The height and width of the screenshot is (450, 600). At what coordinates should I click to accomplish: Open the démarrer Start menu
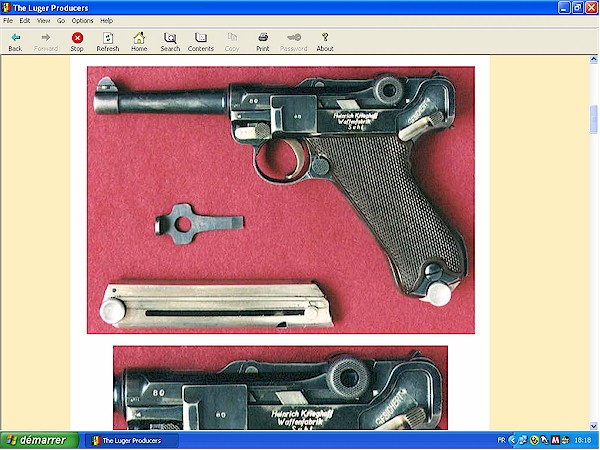(x=39, y=440)
